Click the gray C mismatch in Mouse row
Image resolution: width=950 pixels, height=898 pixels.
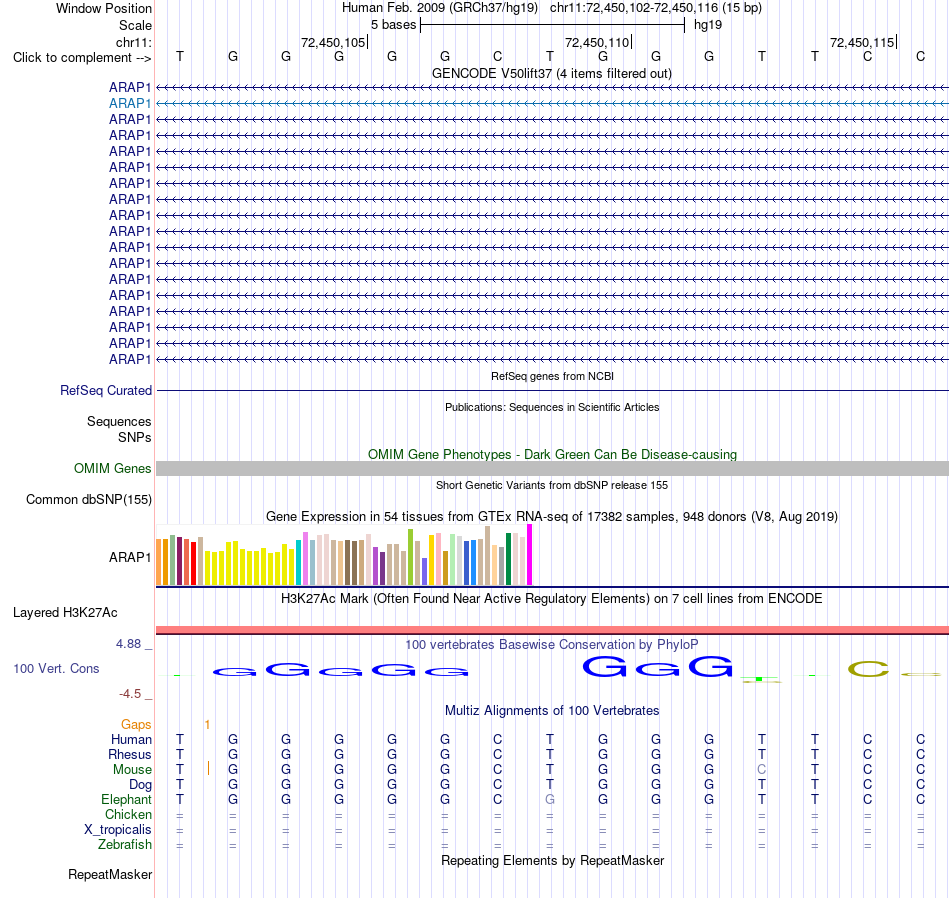762,770
